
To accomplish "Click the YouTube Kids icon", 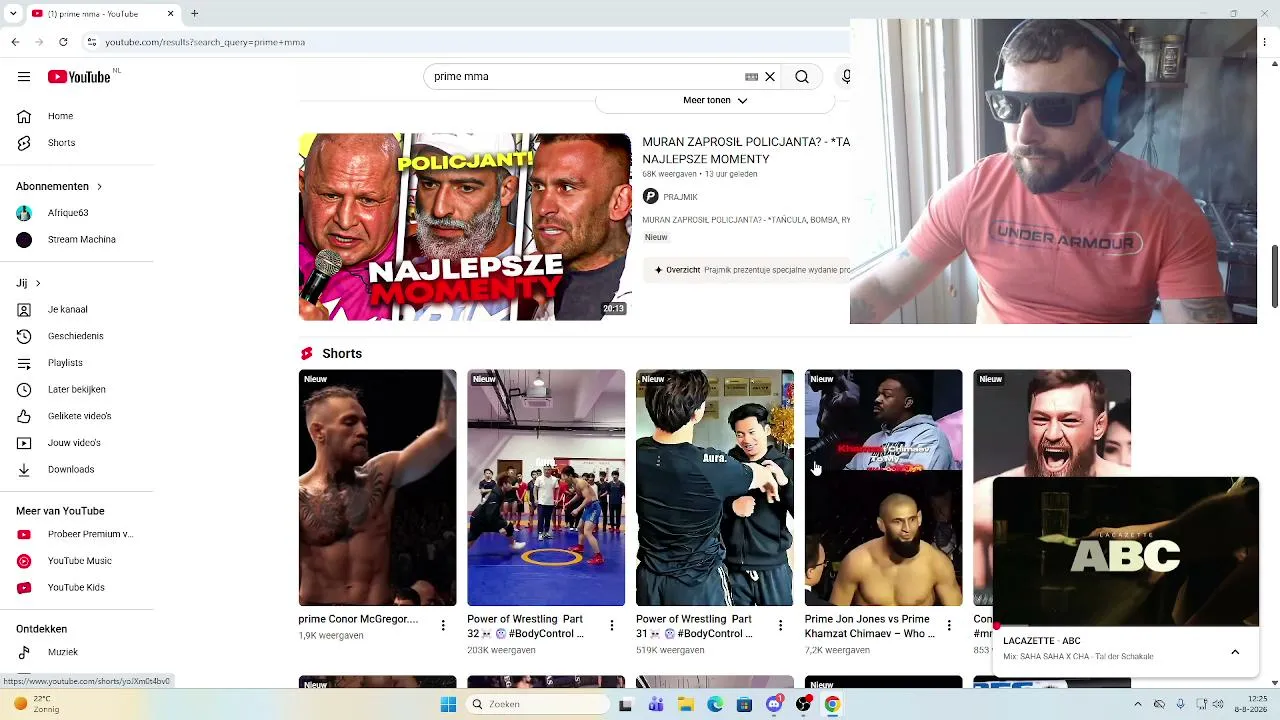I will point(24,588).
